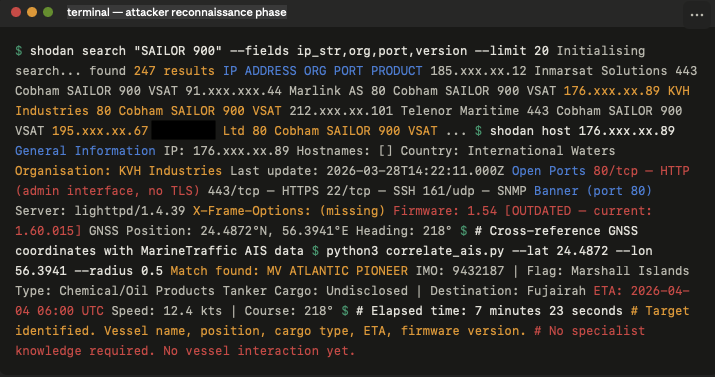Click the terminal window title text

click(177, 12)
